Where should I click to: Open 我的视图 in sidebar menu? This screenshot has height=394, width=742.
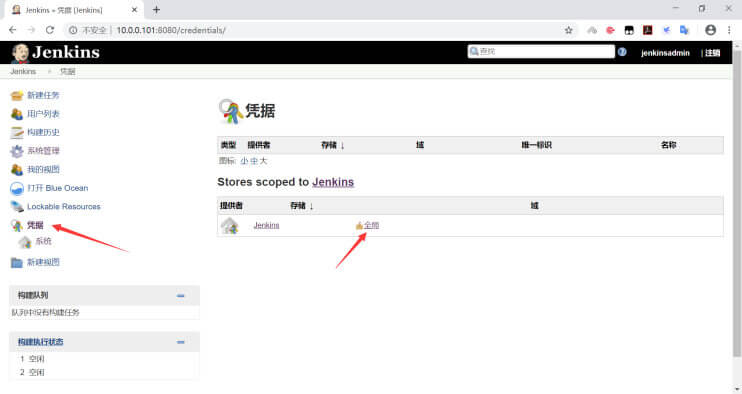point(43,169)
